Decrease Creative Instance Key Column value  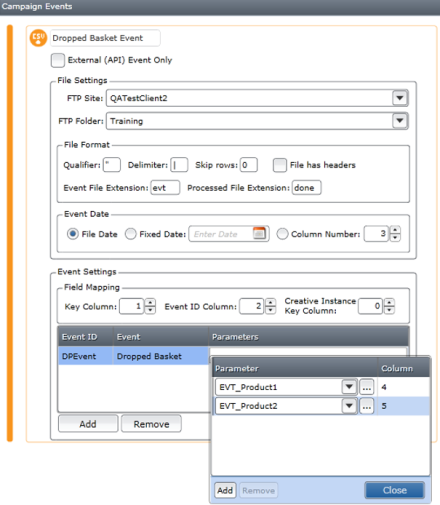[389, 310]
